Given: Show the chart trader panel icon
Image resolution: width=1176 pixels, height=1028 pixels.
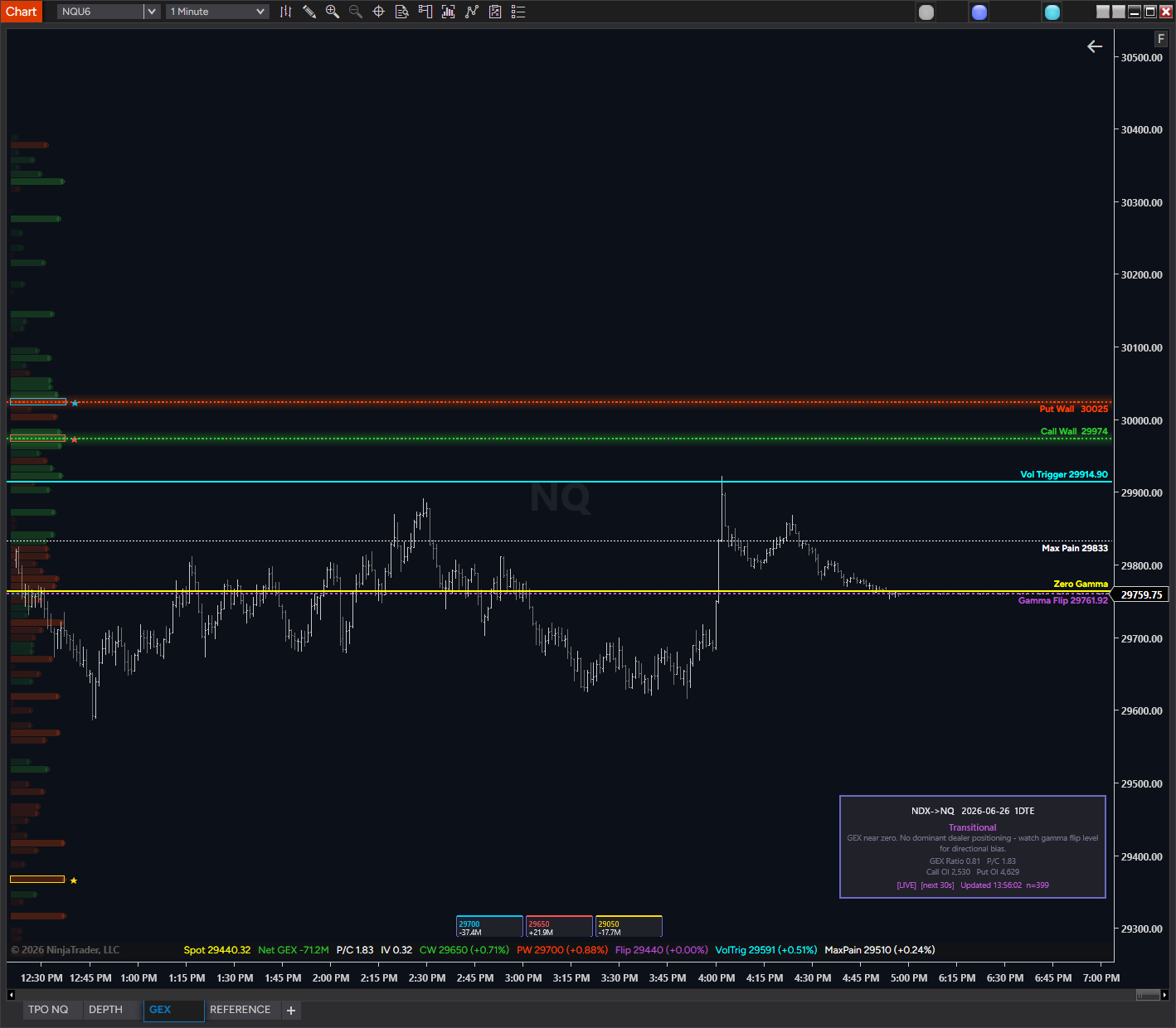Looking at the screenshot, I should click(x=425, y=12).
